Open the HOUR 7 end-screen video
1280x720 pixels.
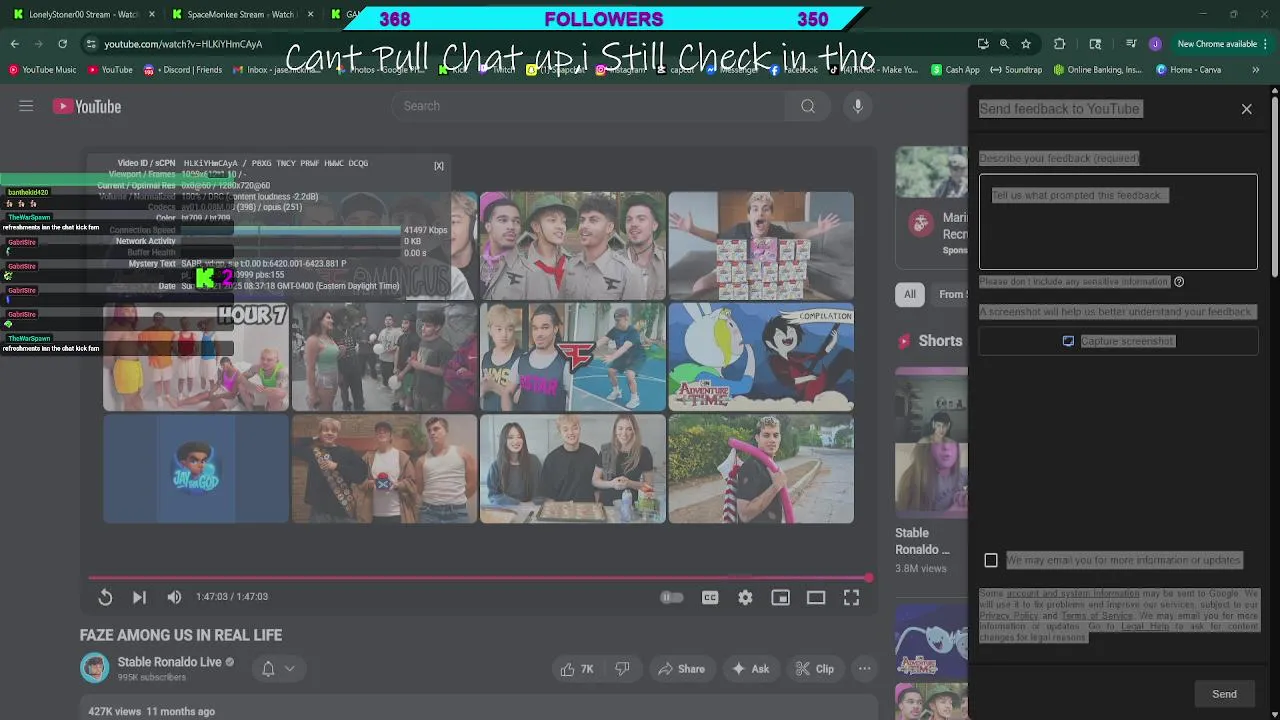point(196,357)
